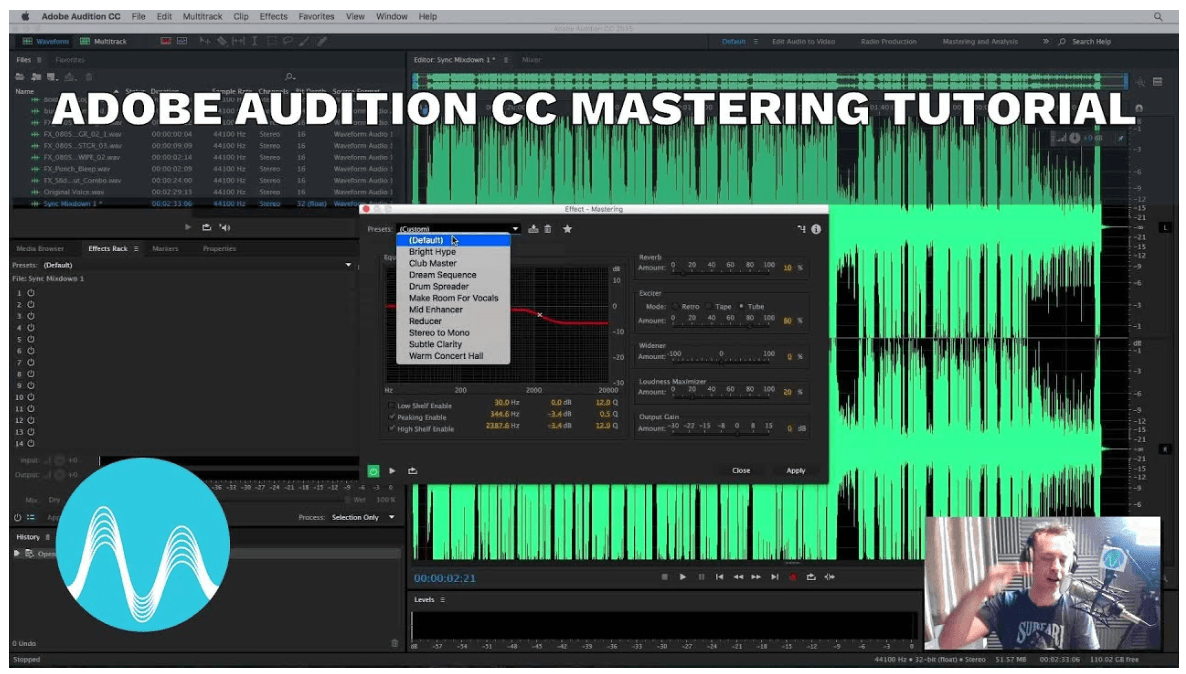Screen dimensions: 1186x674
Task: Open Markers tab
Action: [x=165, y=248]
